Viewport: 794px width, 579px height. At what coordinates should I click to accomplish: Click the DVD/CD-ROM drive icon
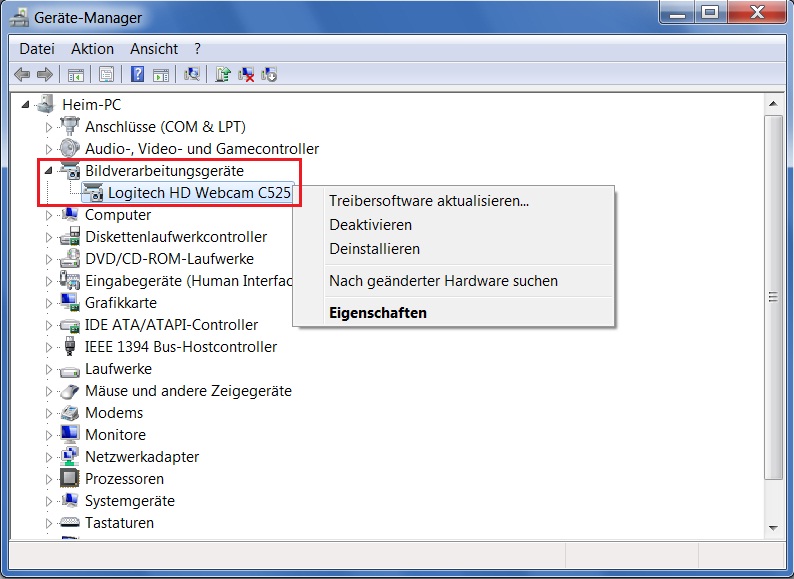coord(70,258)
